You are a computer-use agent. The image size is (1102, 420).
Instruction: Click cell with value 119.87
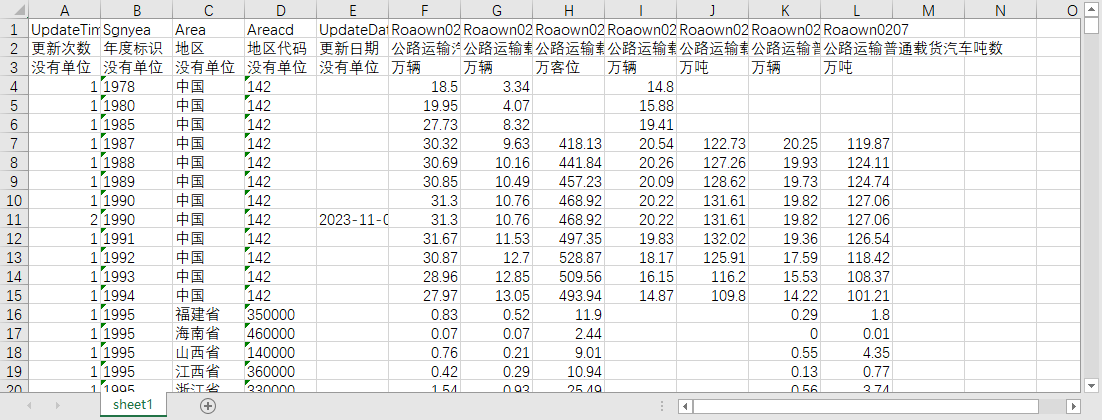pyautogui.click(x=857, y=144)
